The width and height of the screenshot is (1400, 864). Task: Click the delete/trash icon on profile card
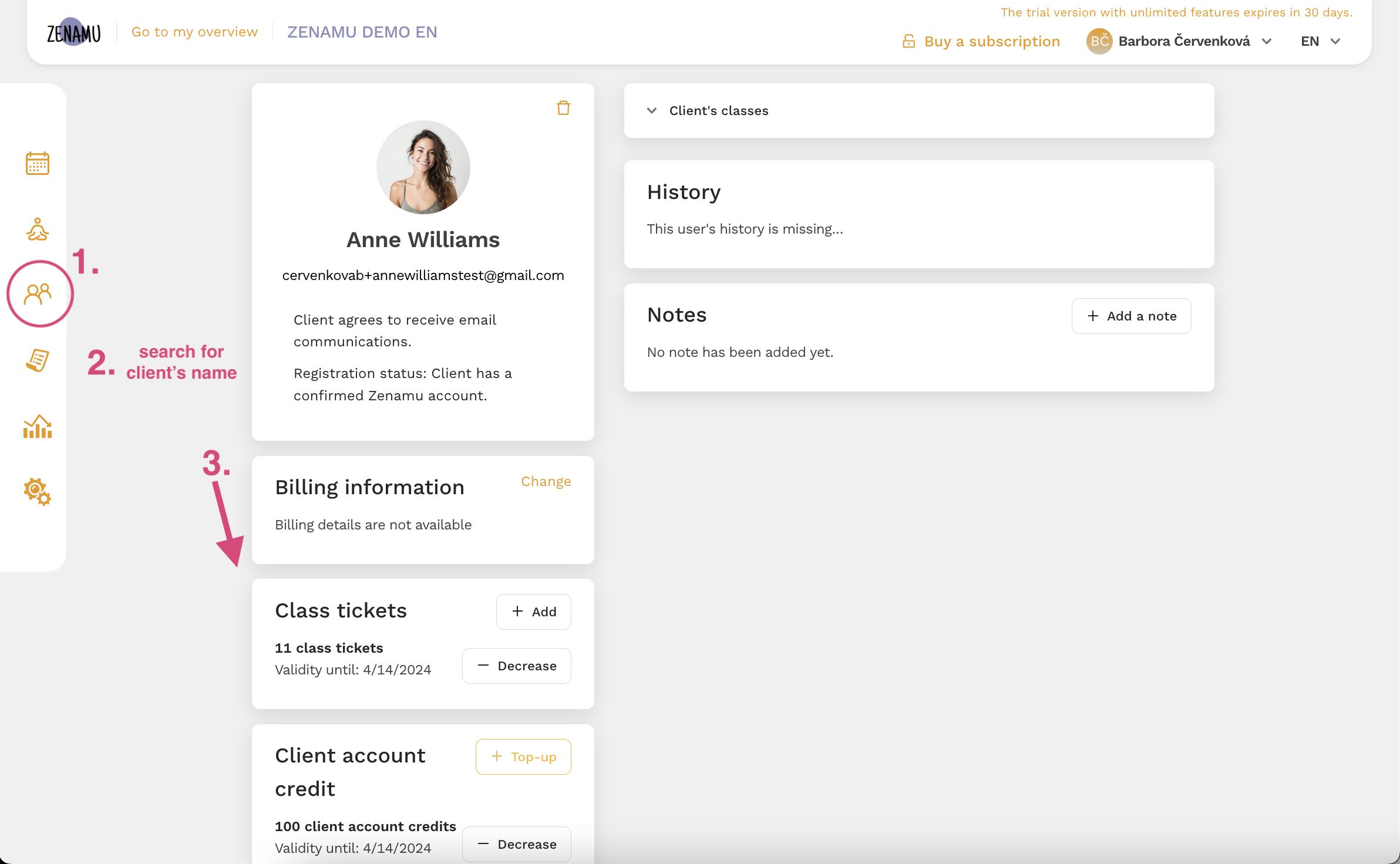564,108
